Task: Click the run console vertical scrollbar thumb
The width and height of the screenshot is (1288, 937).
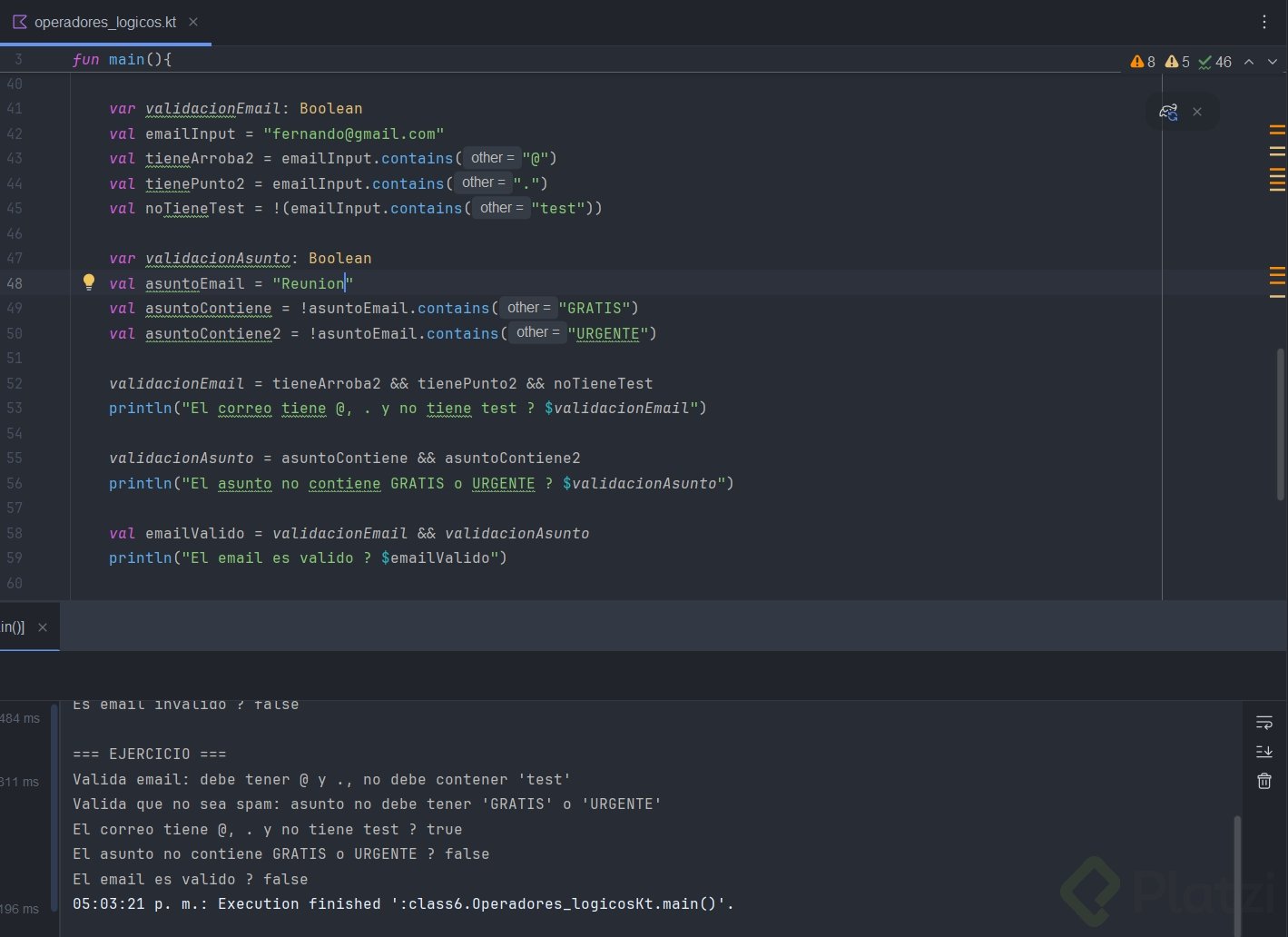Action: point(1236,876)
